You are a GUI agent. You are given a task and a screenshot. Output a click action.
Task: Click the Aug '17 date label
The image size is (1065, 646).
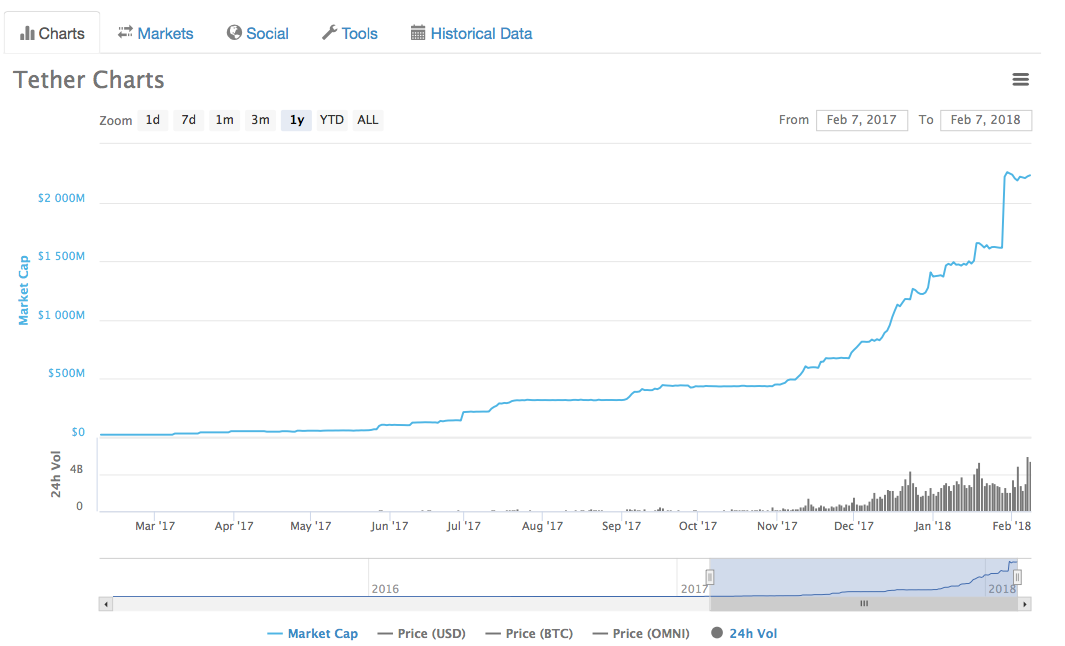542,526
